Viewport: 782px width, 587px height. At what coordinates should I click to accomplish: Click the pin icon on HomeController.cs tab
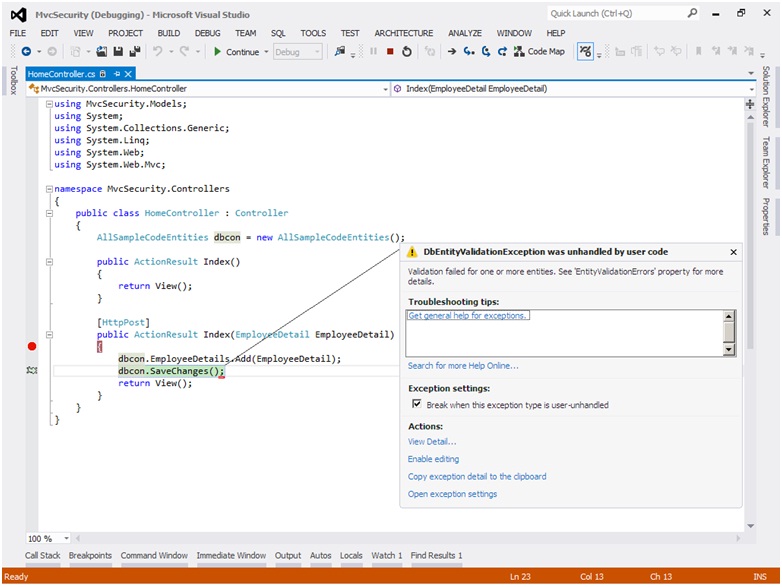[x=117, y=74]
